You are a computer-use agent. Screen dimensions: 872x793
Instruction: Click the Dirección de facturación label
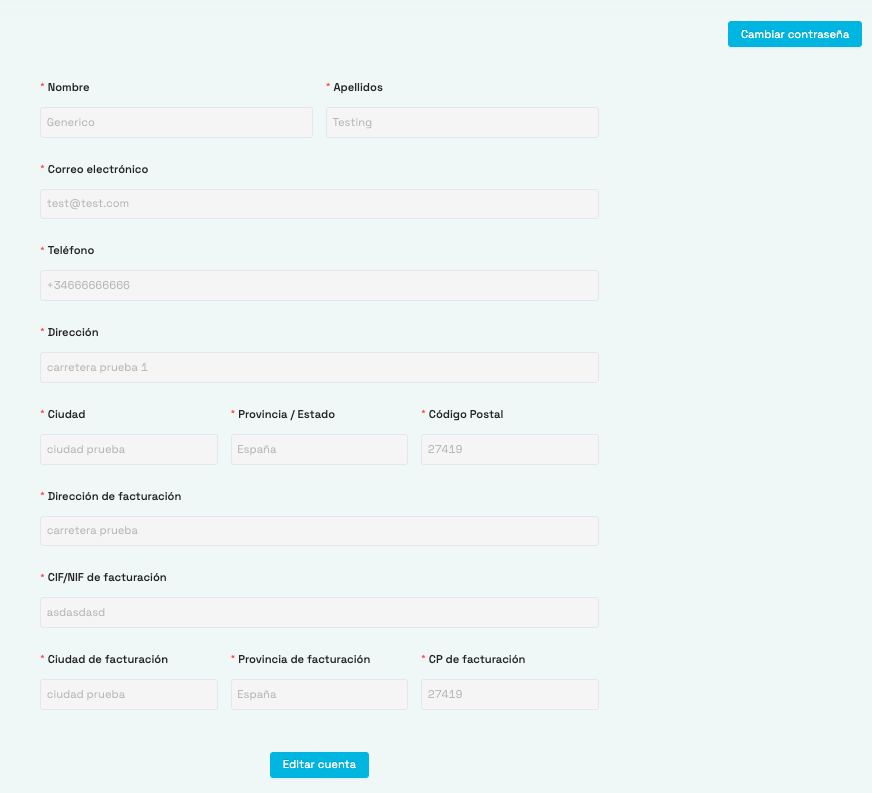pos(114,496)
